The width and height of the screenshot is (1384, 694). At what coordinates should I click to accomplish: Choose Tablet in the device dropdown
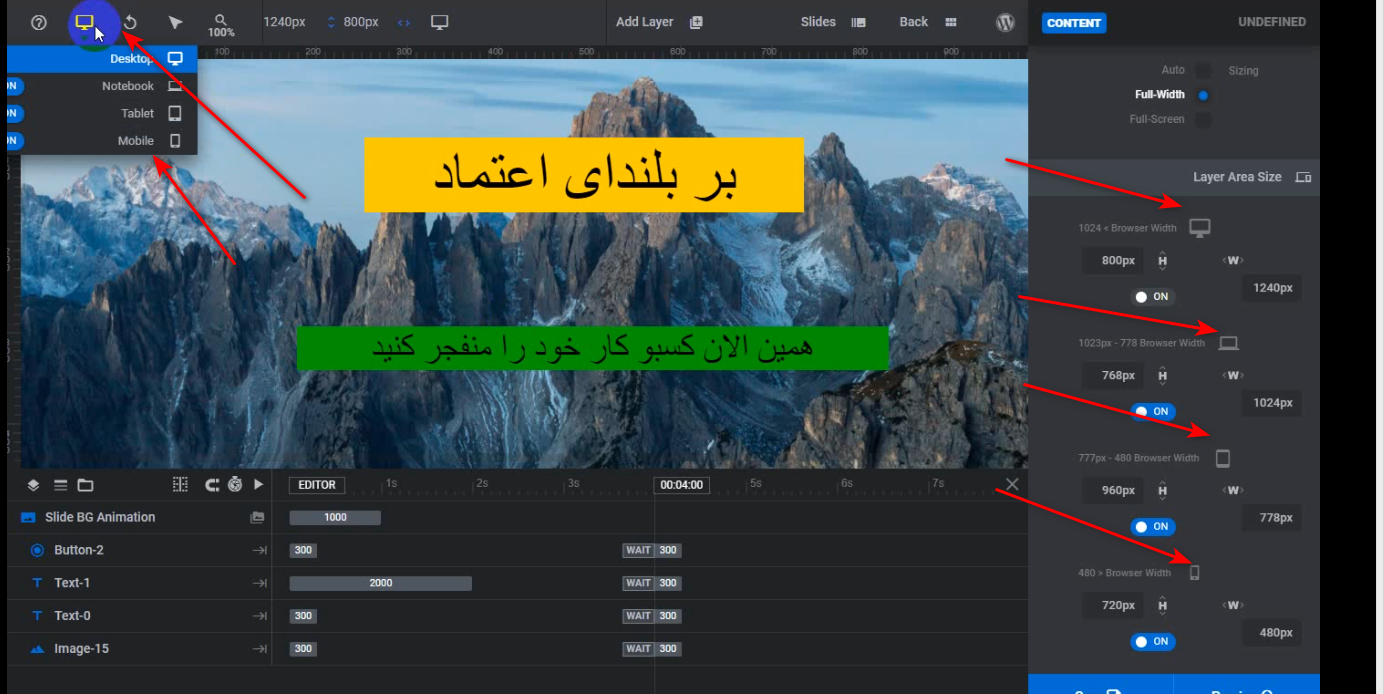102,113
